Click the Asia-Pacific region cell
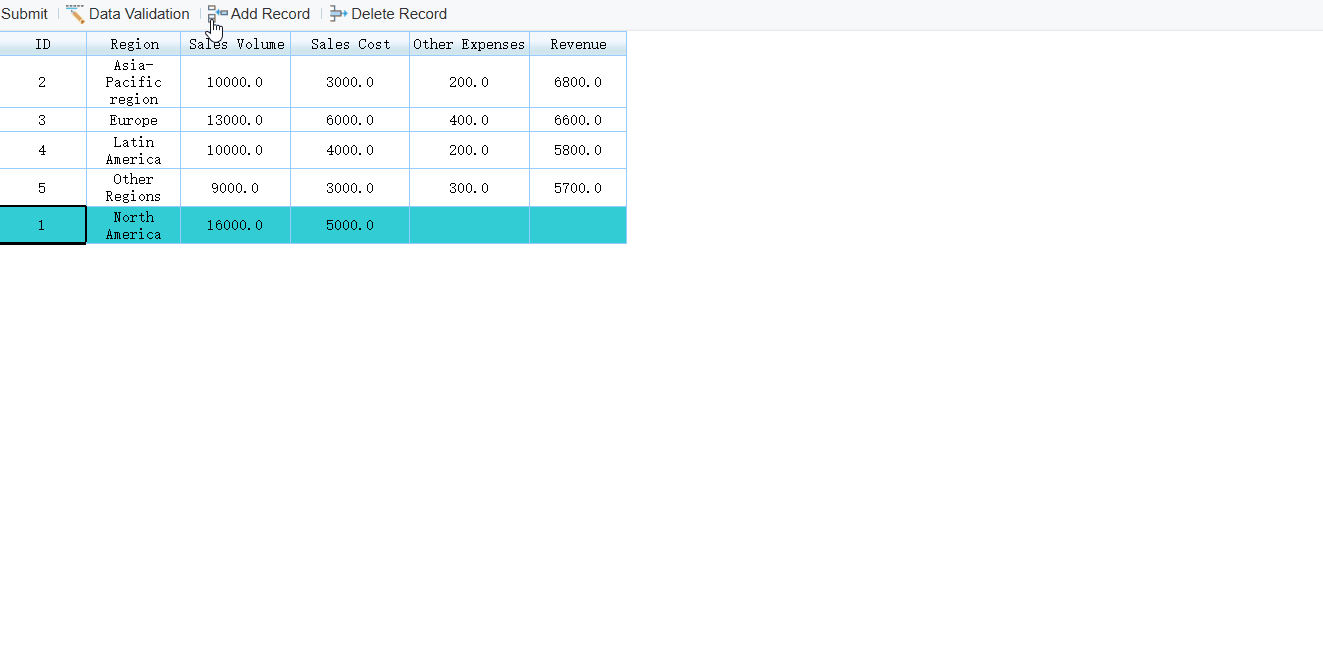Image resolution: width=1323 pixels, height=656 pixels. [133, 82]
